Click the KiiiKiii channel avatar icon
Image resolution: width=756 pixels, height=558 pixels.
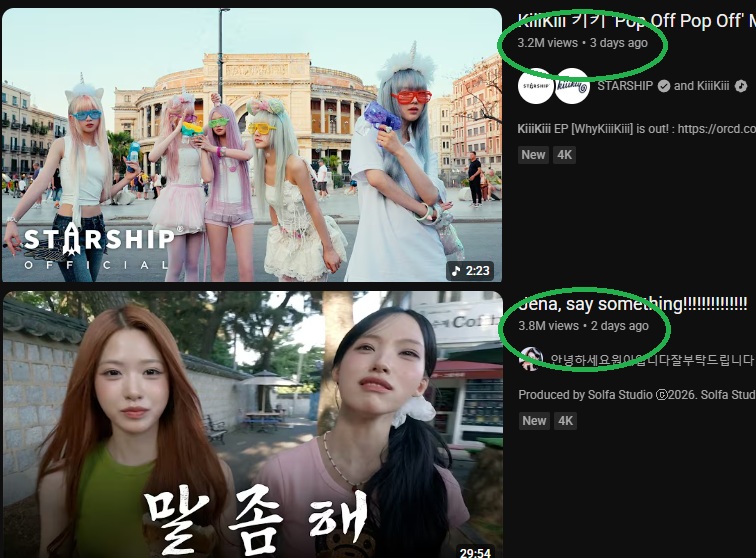pyautogui.click(x=572, y=86)
